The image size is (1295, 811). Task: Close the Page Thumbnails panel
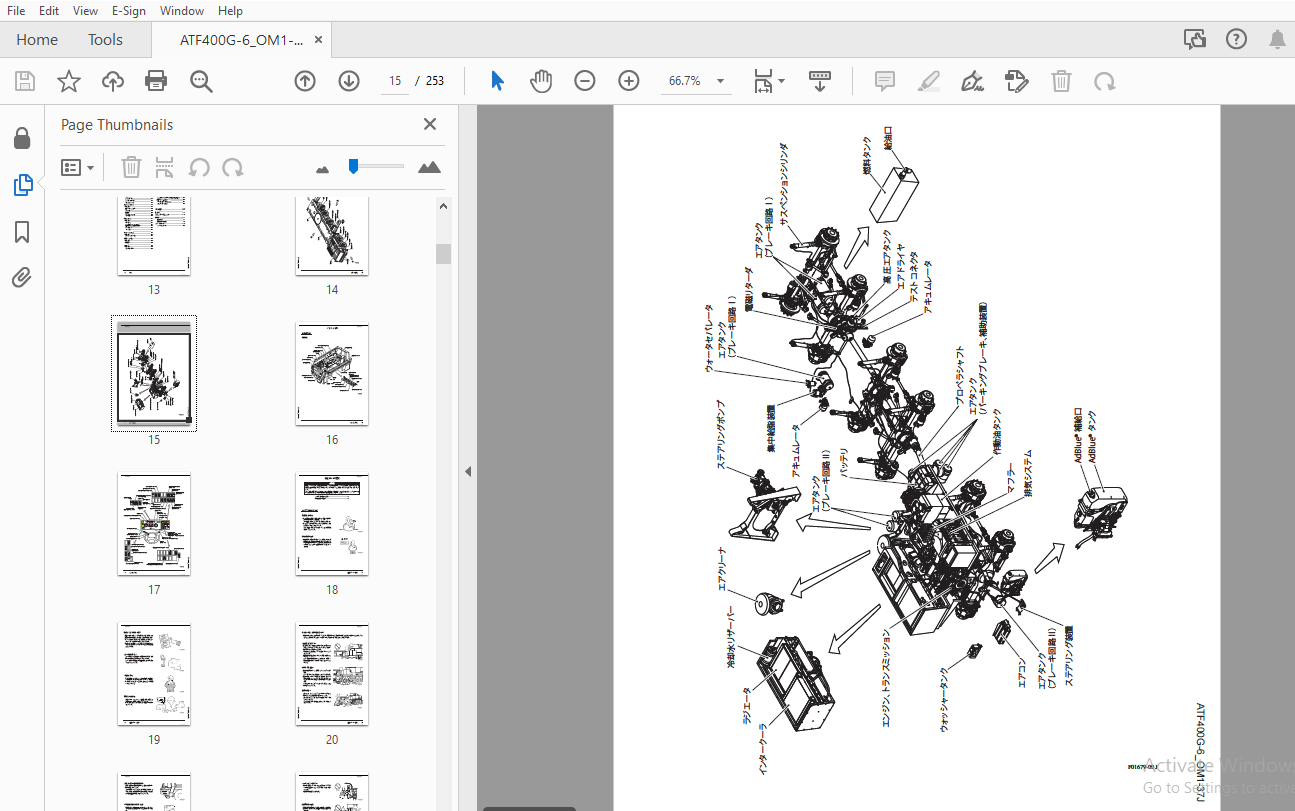pyautogui.click(x=430, y=124)
